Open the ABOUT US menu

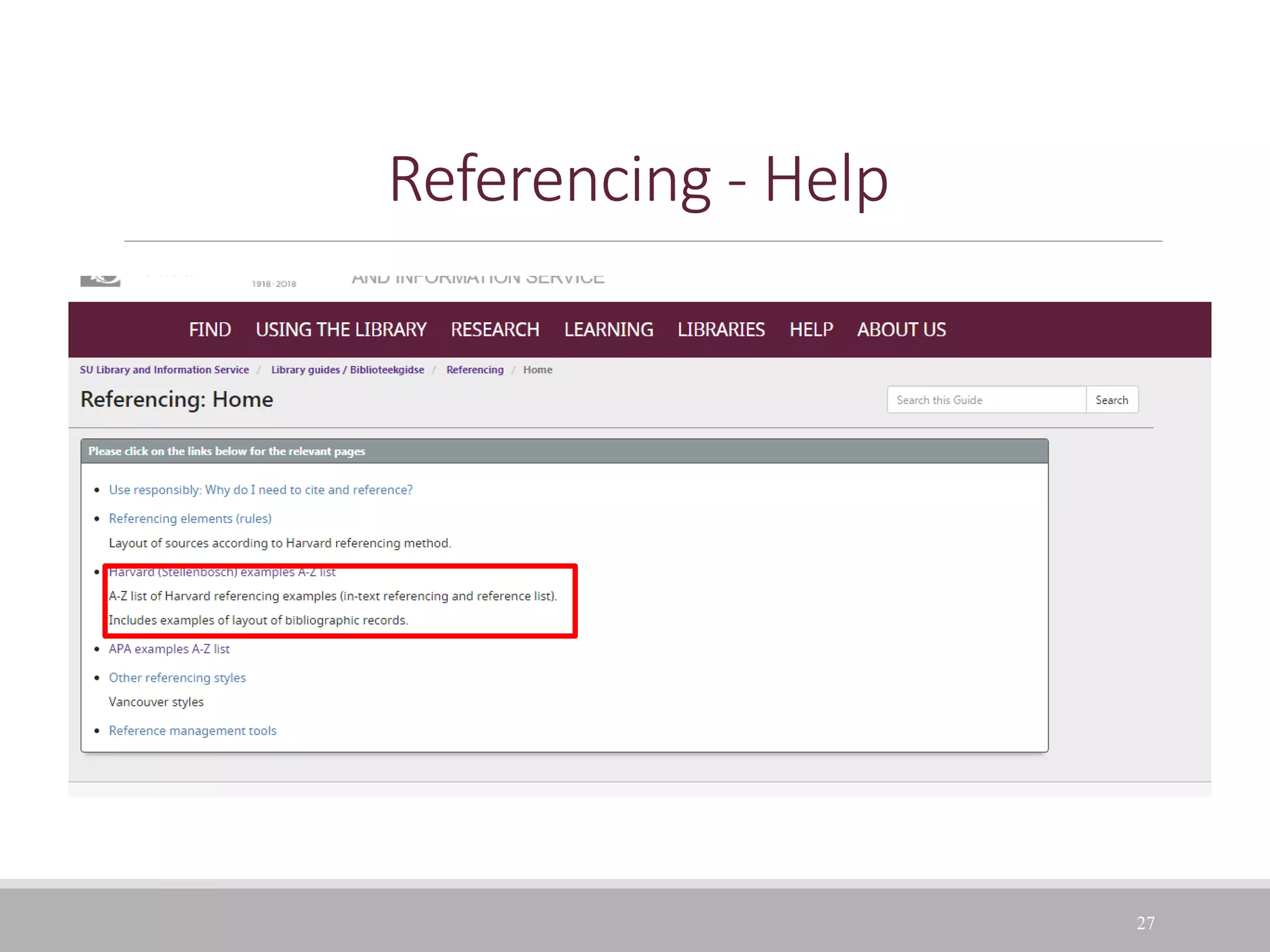pyautogui.click(x=902, y=330)
